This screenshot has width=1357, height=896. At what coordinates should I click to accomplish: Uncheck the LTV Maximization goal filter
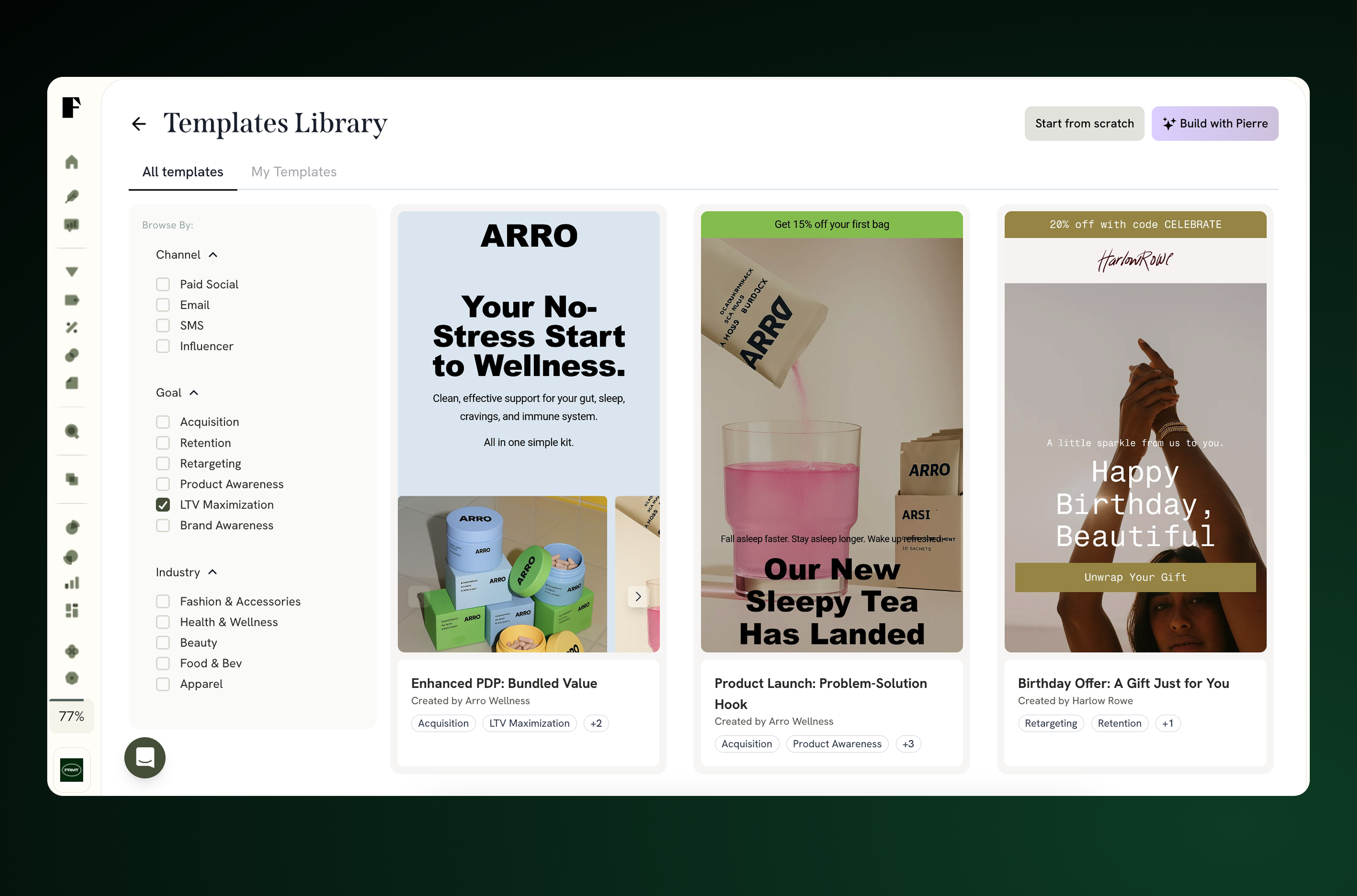click(163, 504)
